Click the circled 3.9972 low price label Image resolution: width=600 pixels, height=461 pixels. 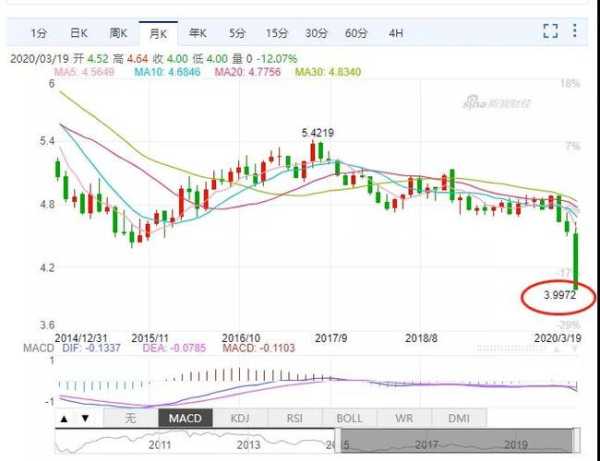click(558, 296)
